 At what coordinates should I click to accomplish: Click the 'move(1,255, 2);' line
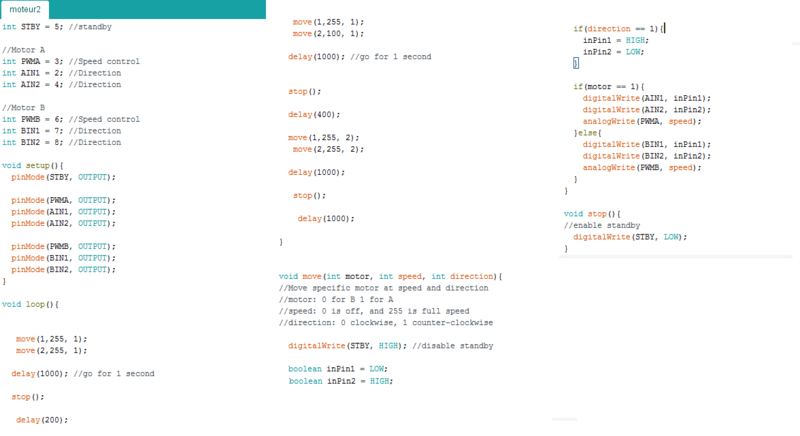click(x=323, y=138)
